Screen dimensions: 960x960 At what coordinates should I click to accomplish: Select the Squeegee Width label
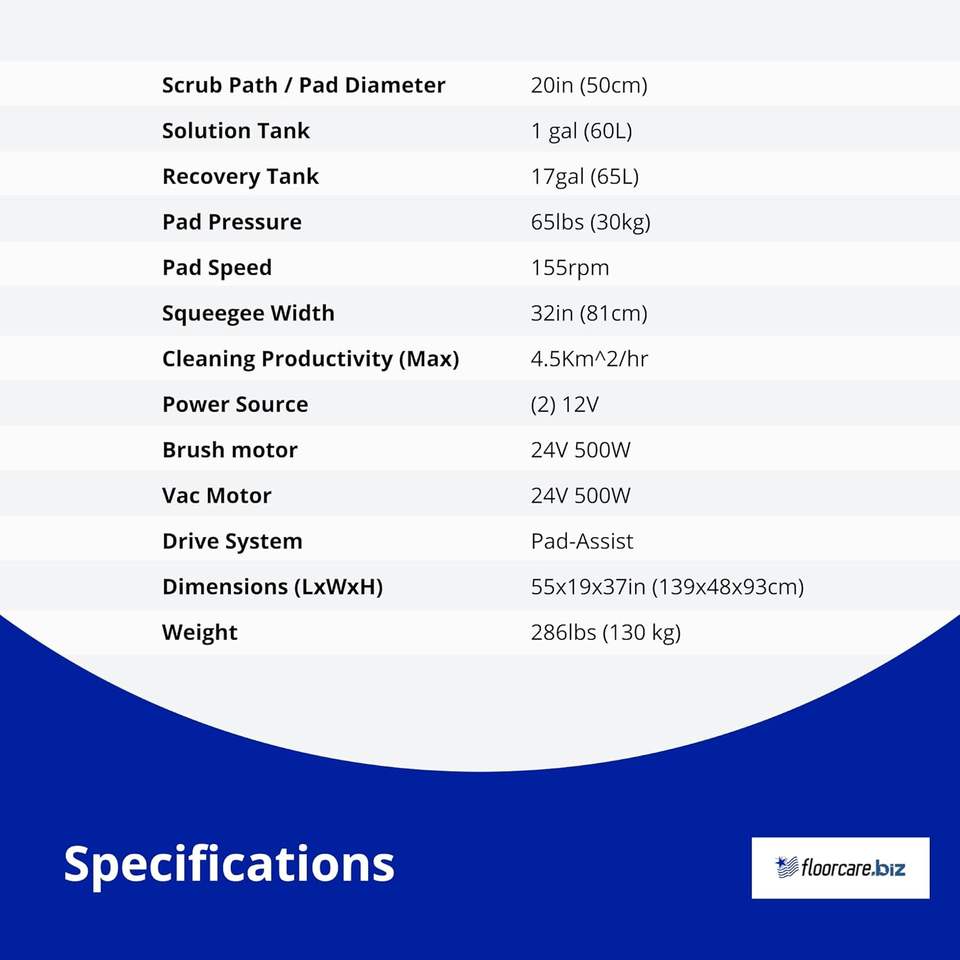coord(248,313)
